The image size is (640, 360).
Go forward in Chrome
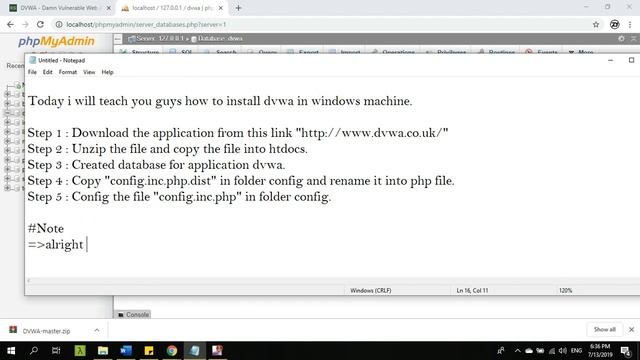point(25,24)
